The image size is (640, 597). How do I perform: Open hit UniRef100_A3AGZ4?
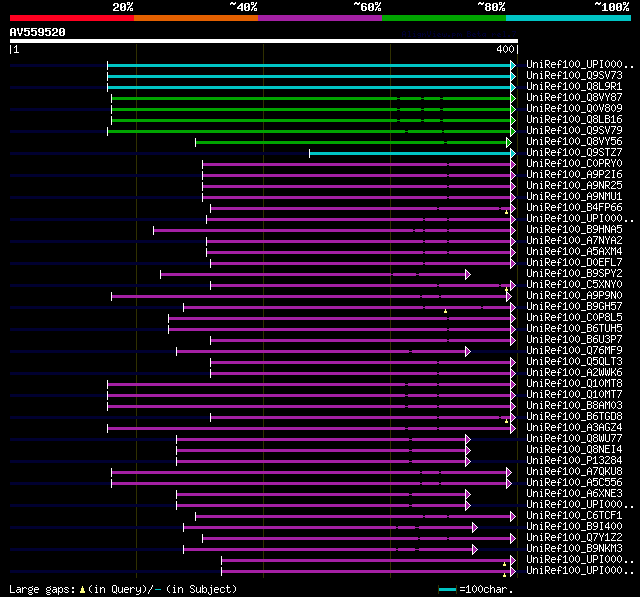click(574, 428)
